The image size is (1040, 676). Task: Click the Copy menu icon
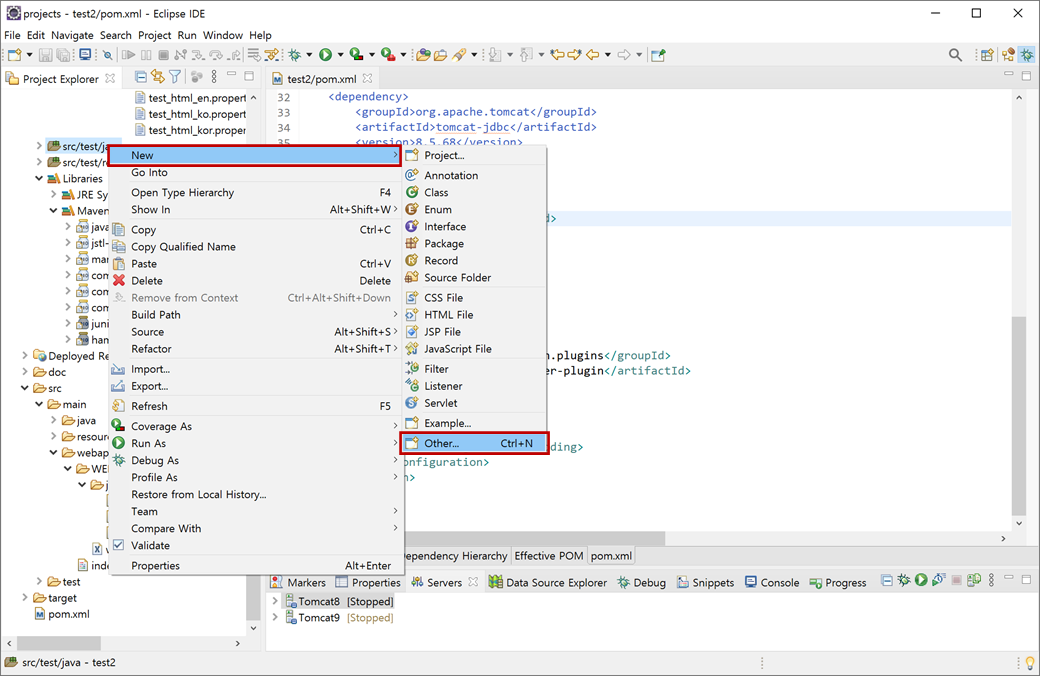coord(119,230)
